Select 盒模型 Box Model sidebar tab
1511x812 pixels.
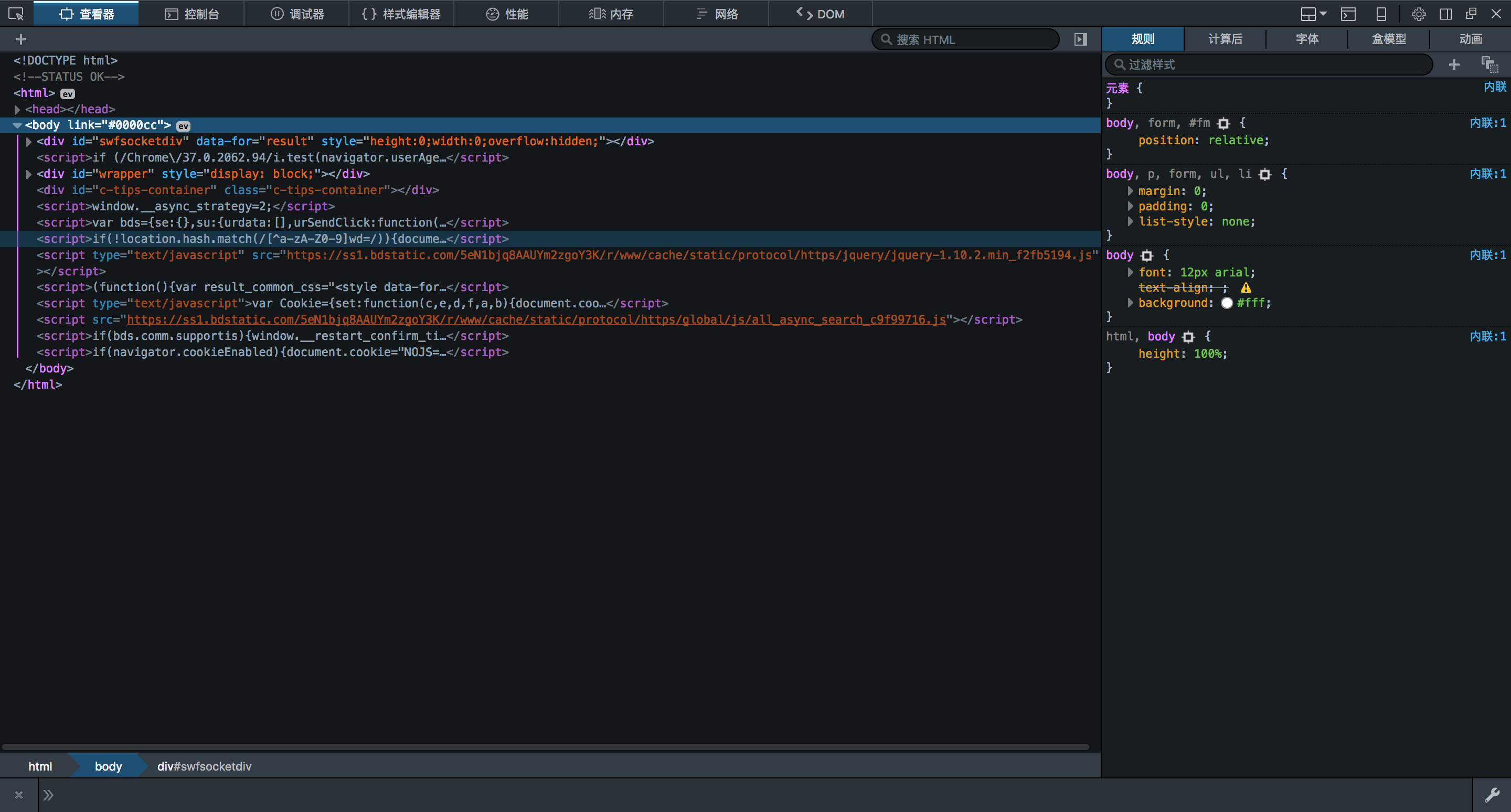pyautogui.click(x=1388, y=39)
